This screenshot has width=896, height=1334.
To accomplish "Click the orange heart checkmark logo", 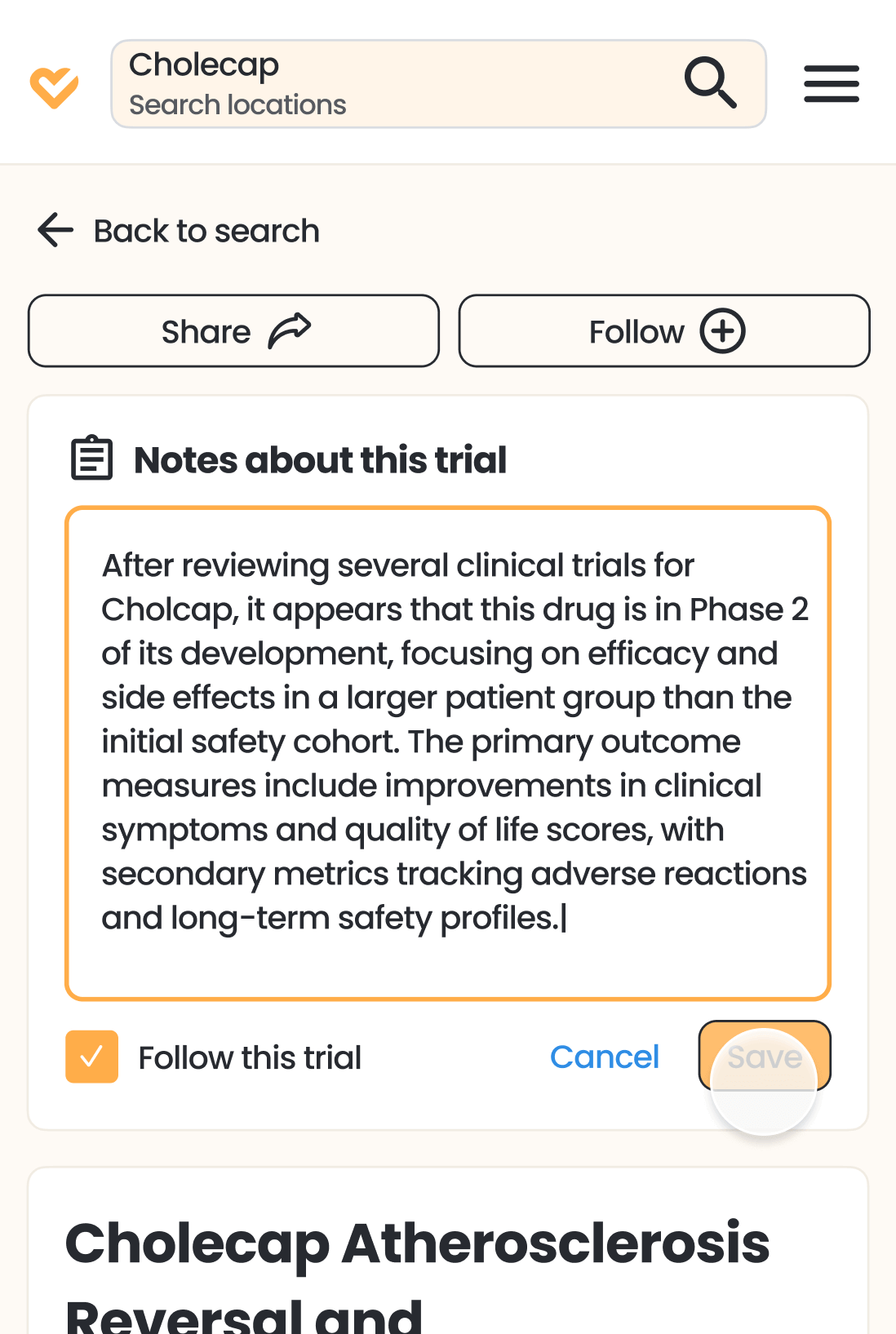I will point(54,86).
